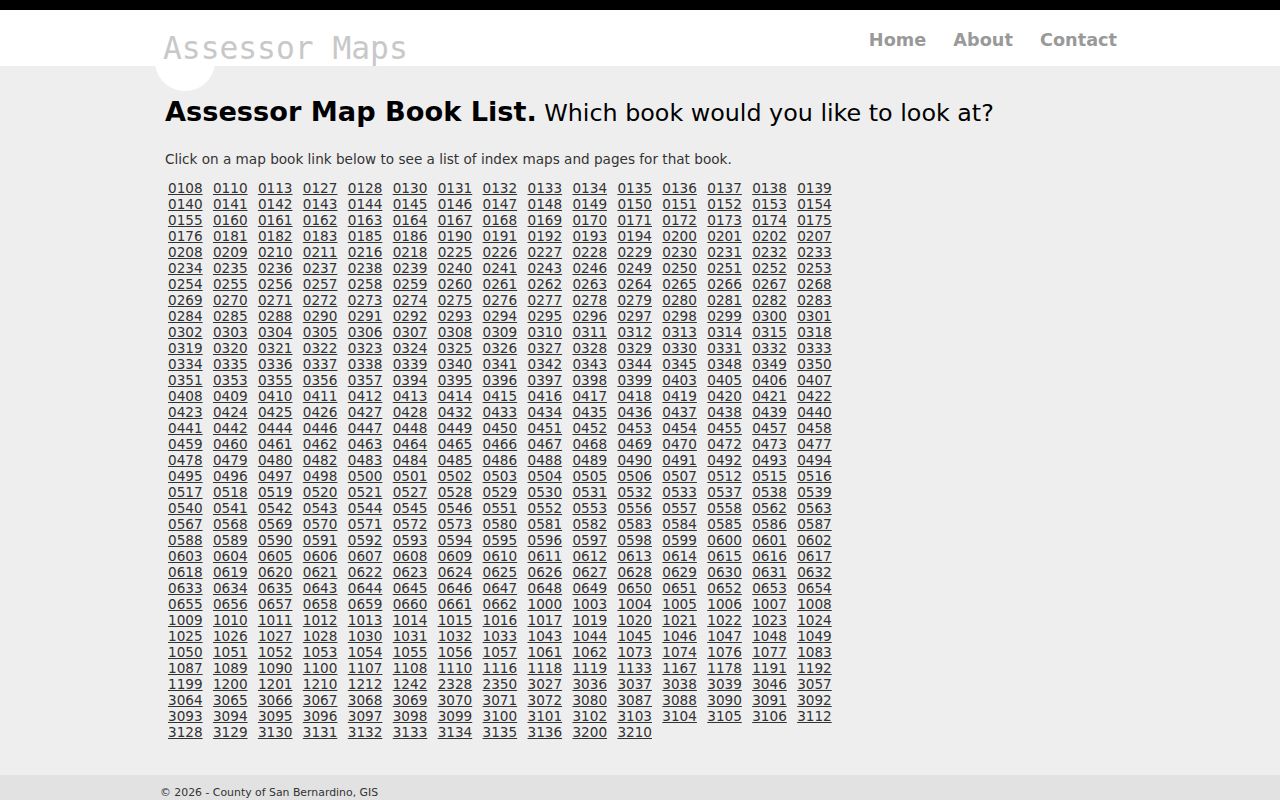Choose map book 0459
This screenshot has height=800, width=1280.
[185, 444]
